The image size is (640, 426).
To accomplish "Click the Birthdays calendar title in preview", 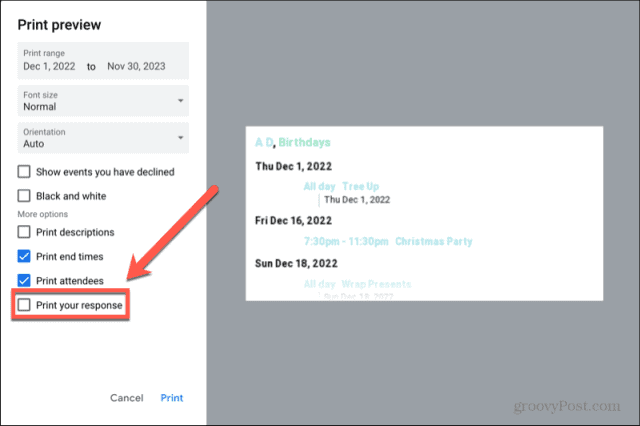I will pos(304,142).
